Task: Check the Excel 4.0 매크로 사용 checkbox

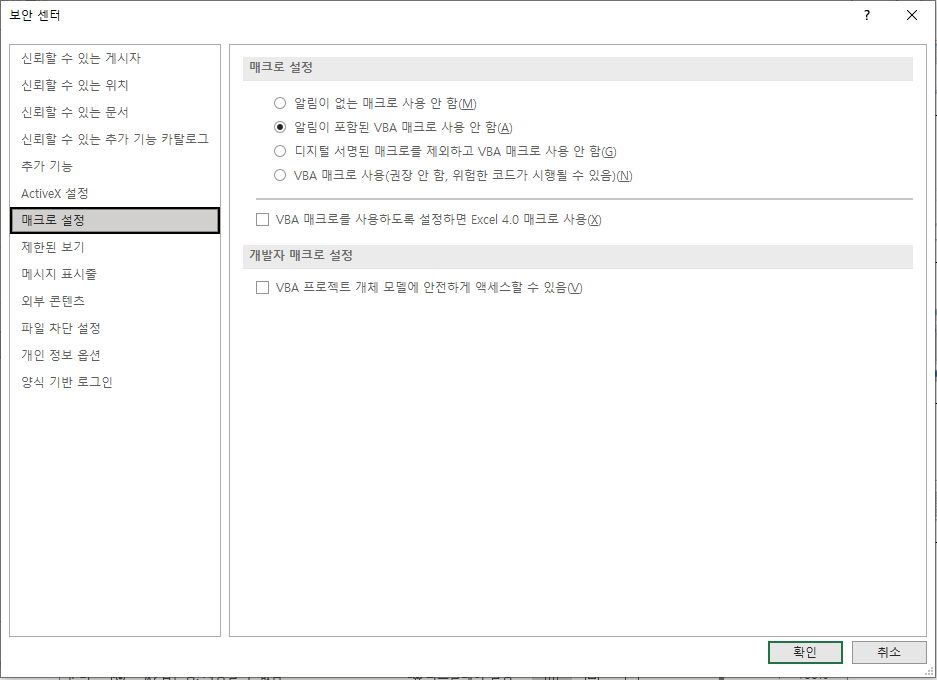Action: [262, 220]
